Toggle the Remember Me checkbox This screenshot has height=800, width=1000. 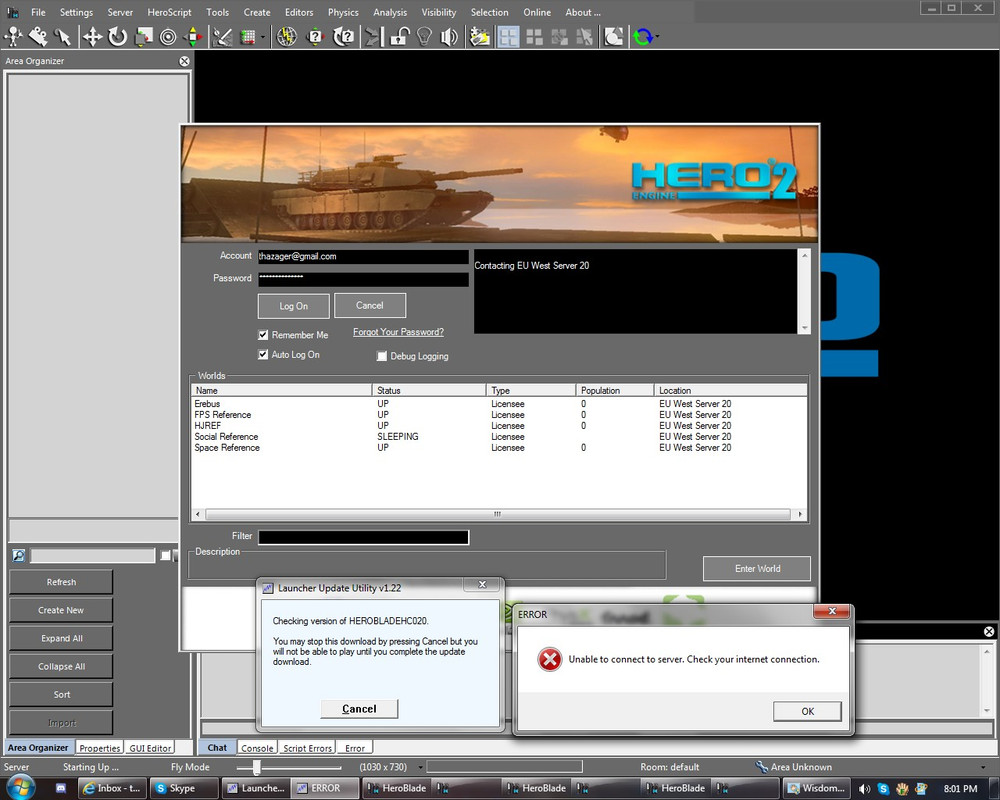tap(263, 334)
